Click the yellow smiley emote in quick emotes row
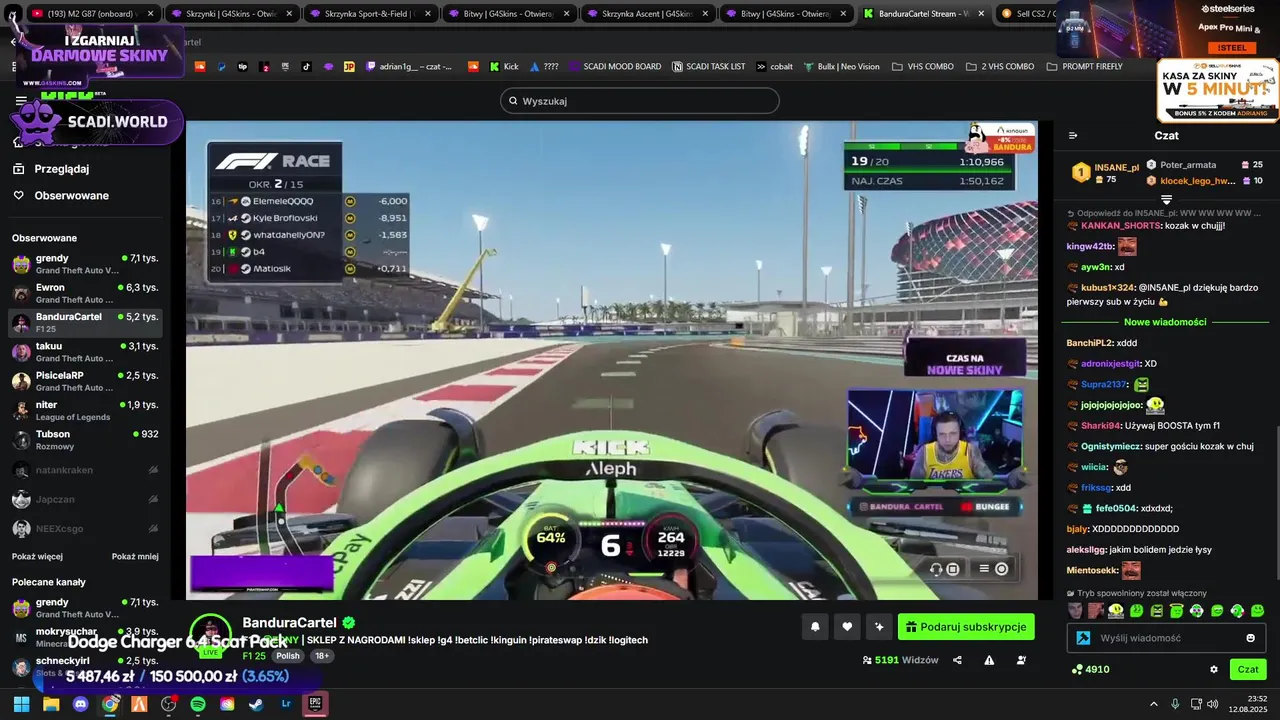Viewport: 1280px width, 720px height. (x=1116, y=611)
